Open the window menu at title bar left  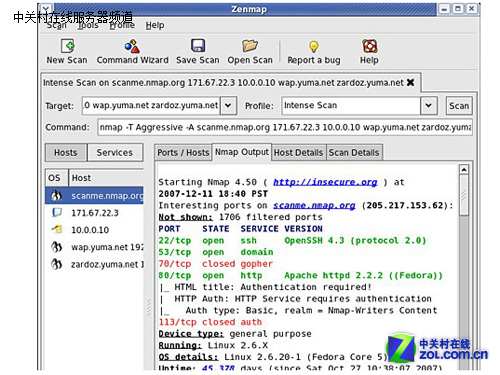(46, 8)
